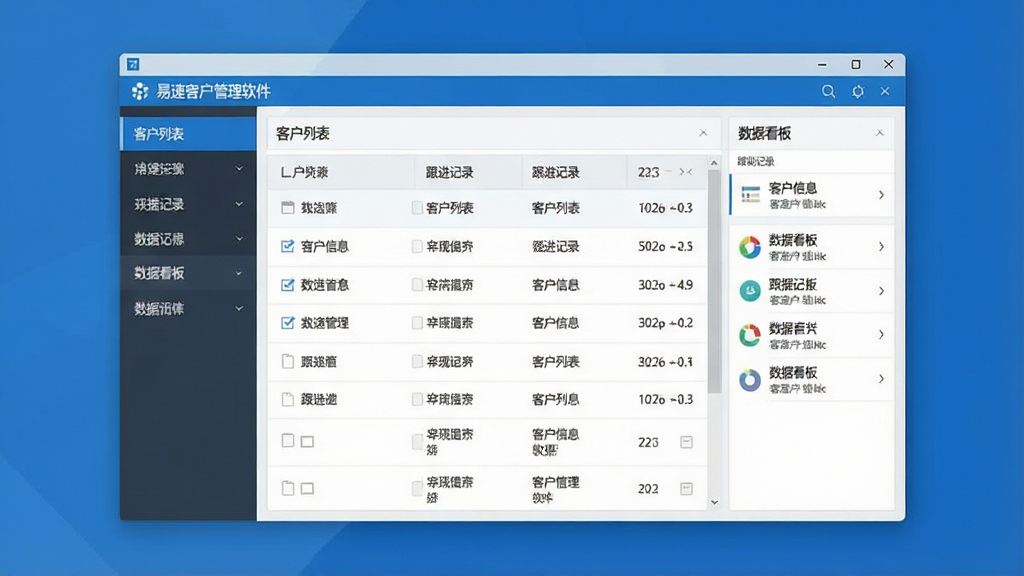Screen dimensions: 1024x576
Task: Tick the second-column checkbox in the 202 row
Action: click(417, 488)
